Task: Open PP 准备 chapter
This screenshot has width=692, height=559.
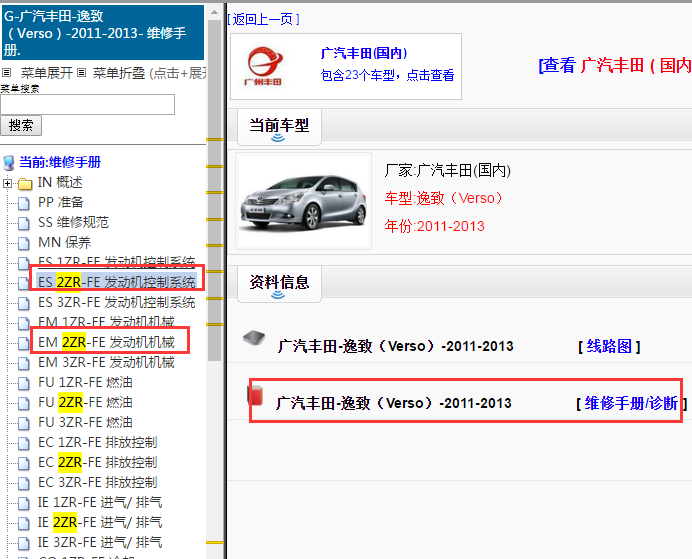Action: coord(61,203)
